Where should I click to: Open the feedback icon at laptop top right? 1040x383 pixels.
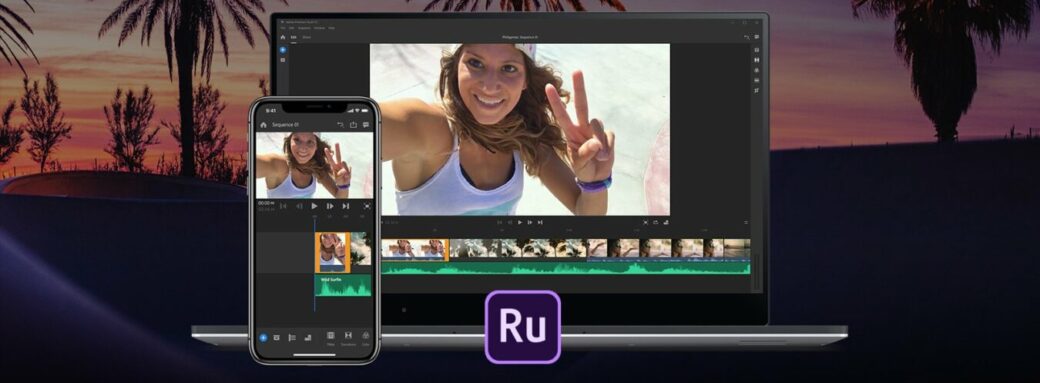tap(757, 37)
